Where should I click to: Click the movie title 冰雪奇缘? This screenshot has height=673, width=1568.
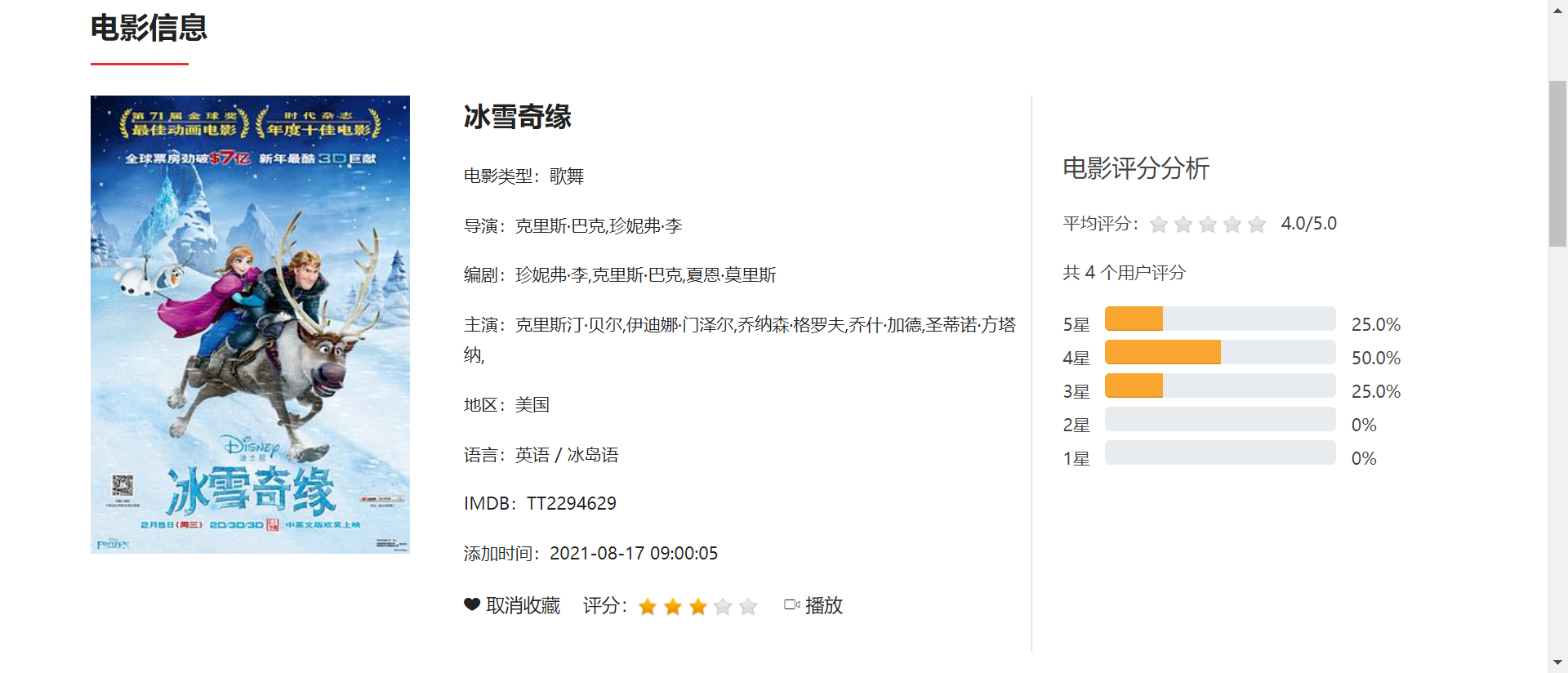click(x=518, y=117)
